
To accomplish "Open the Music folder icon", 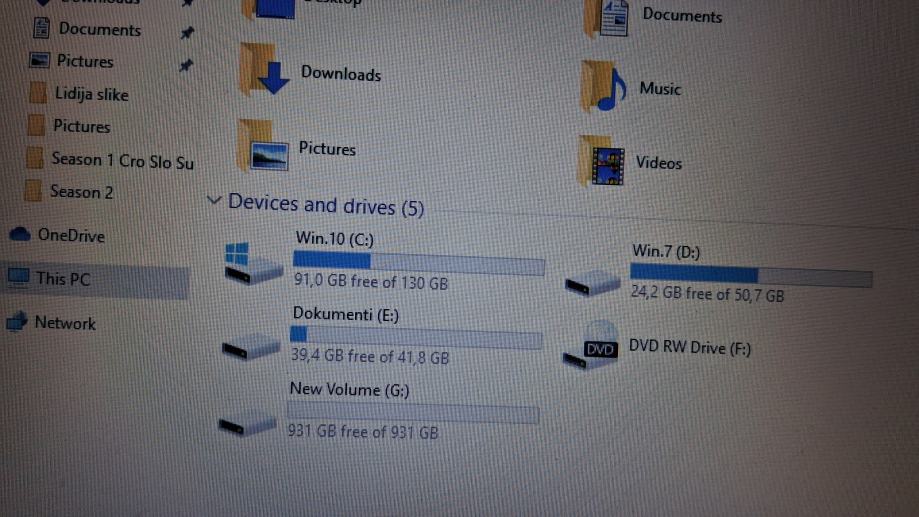I will click(604, 86).
